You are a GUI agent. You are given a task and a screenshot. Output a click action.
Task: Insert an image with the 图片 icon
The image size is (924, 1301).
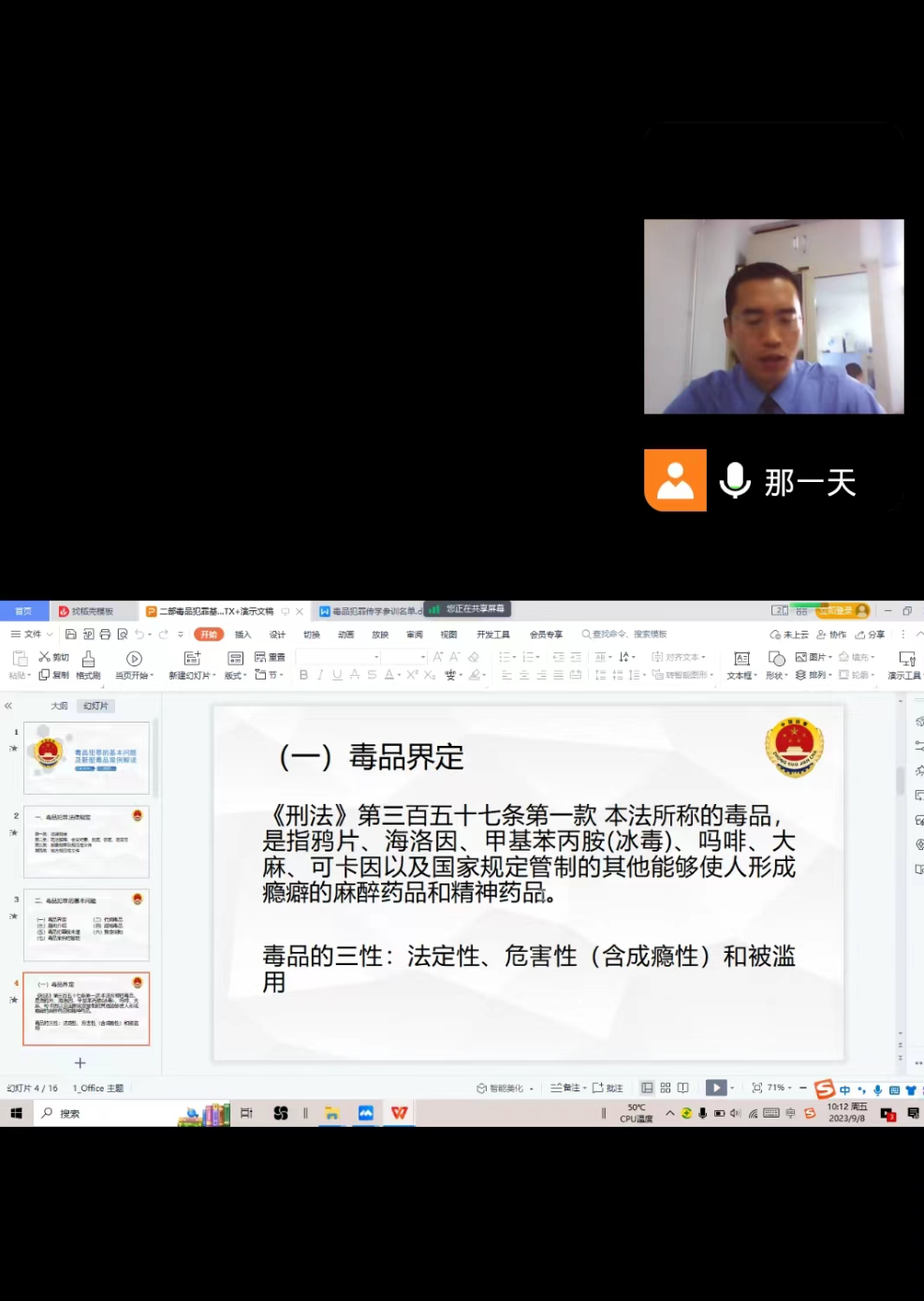pyautogui.click(x=813, y=657)
